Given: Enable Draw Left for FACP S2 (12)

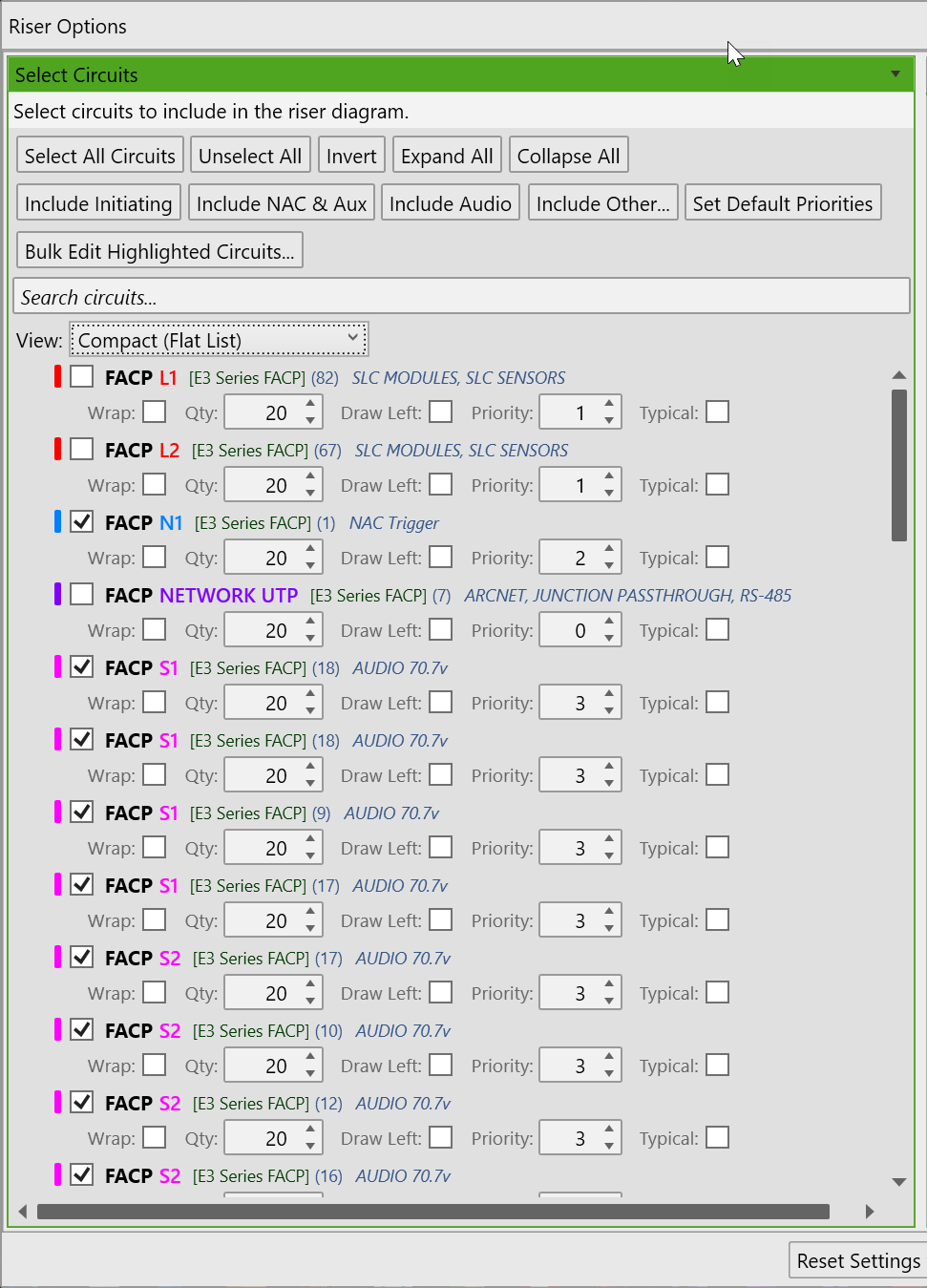Looking at the screenshot, I should (x=441, y=1137).
